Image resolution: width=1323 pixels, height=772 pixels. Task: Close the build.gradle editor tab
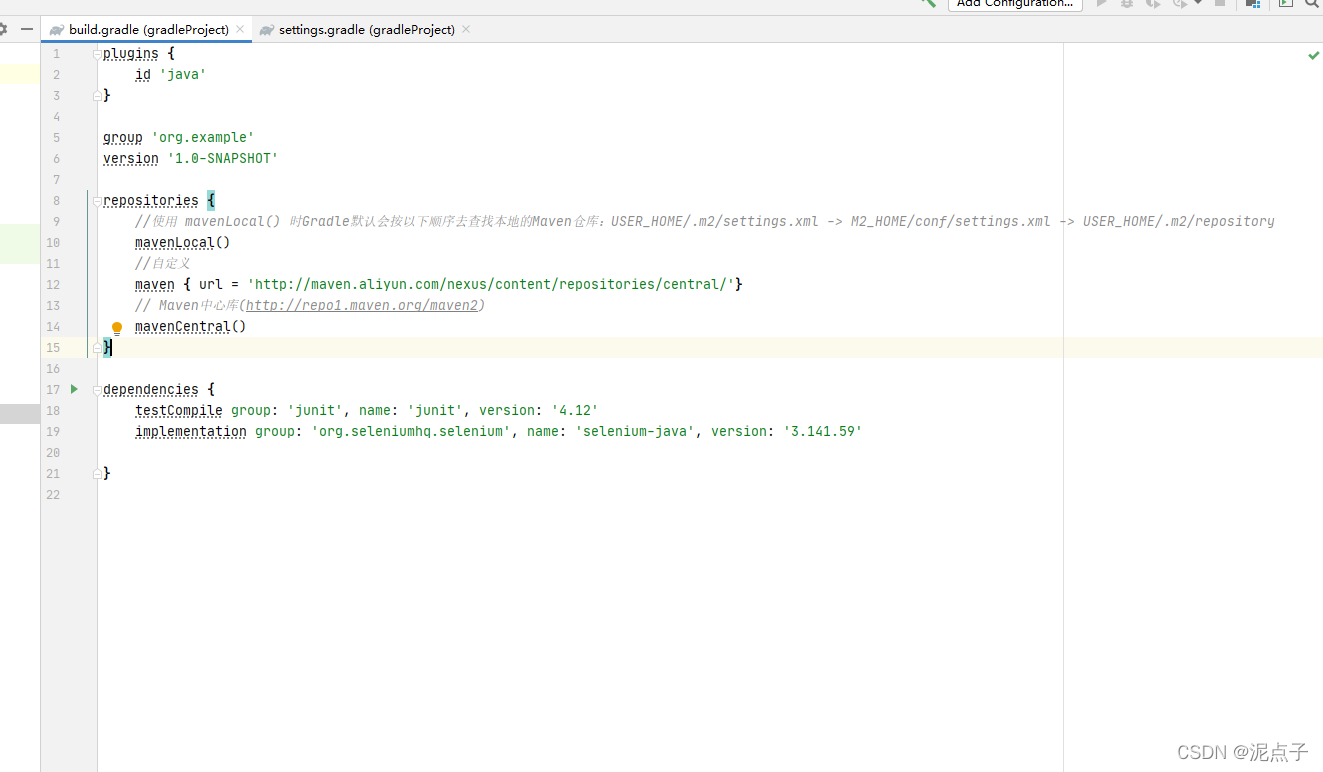[x=240, y=30]
